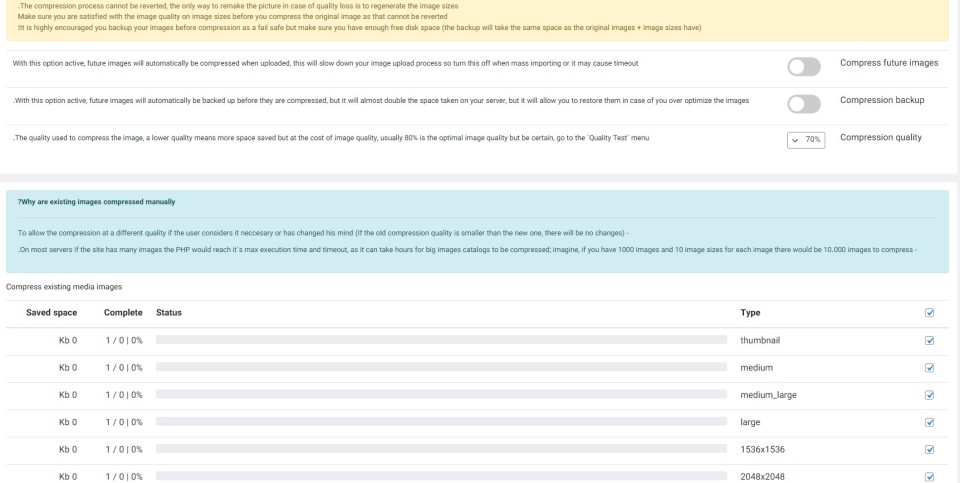Click the Status column header

pos(169,313)
